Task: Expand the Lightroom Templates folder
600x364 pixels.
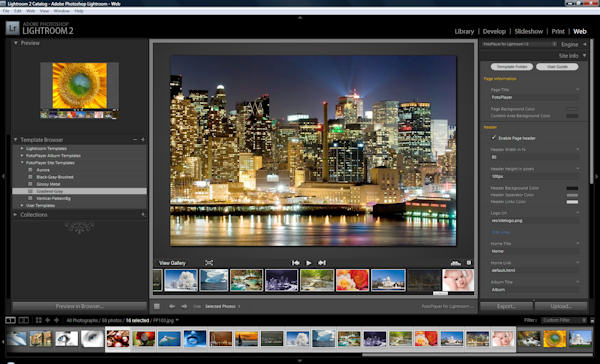Action: tap(22, 149)
